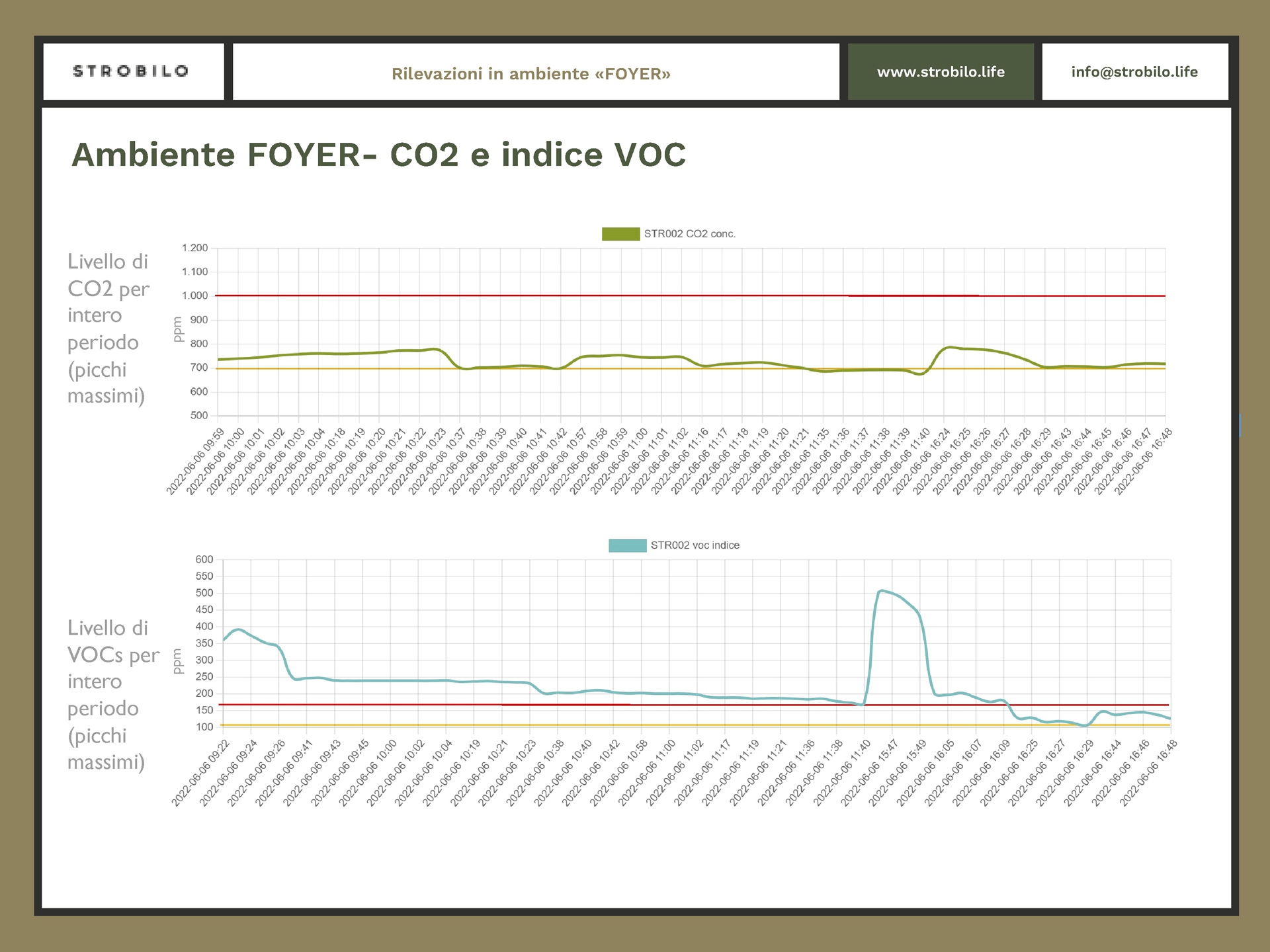Toggle the STR002 voc indice legend label

click(x=695, y=545)
